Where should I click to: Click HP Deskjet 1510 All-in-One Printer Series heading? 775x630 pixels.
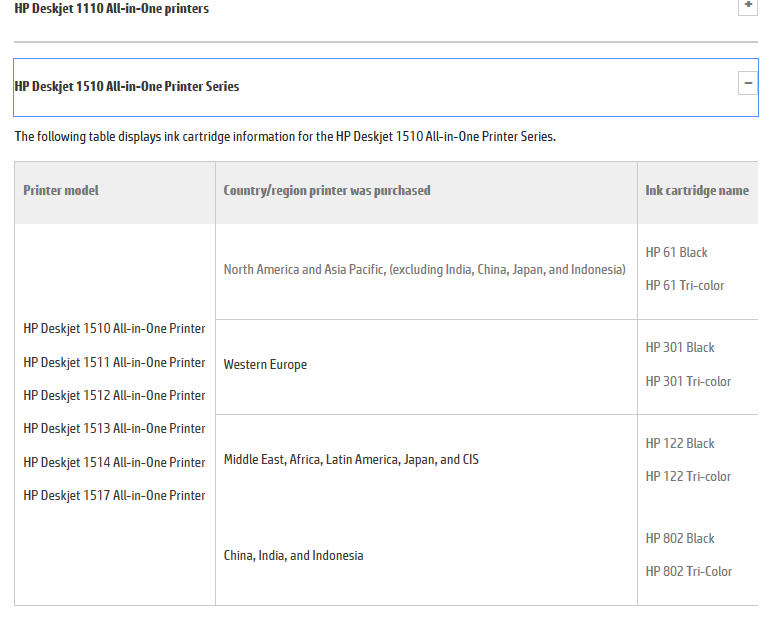pyautogui.click(x=127, y=86)
